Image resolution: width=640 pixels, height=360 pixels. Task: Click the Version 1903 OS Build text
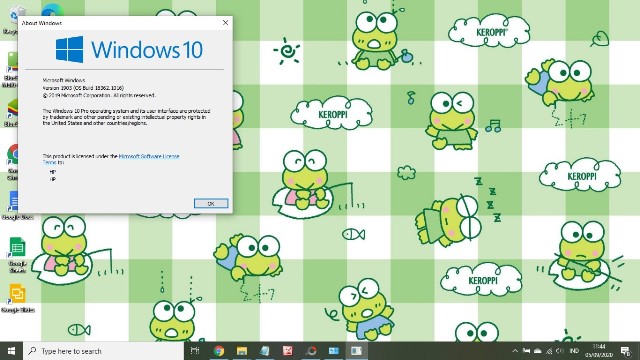coord(83,88)
